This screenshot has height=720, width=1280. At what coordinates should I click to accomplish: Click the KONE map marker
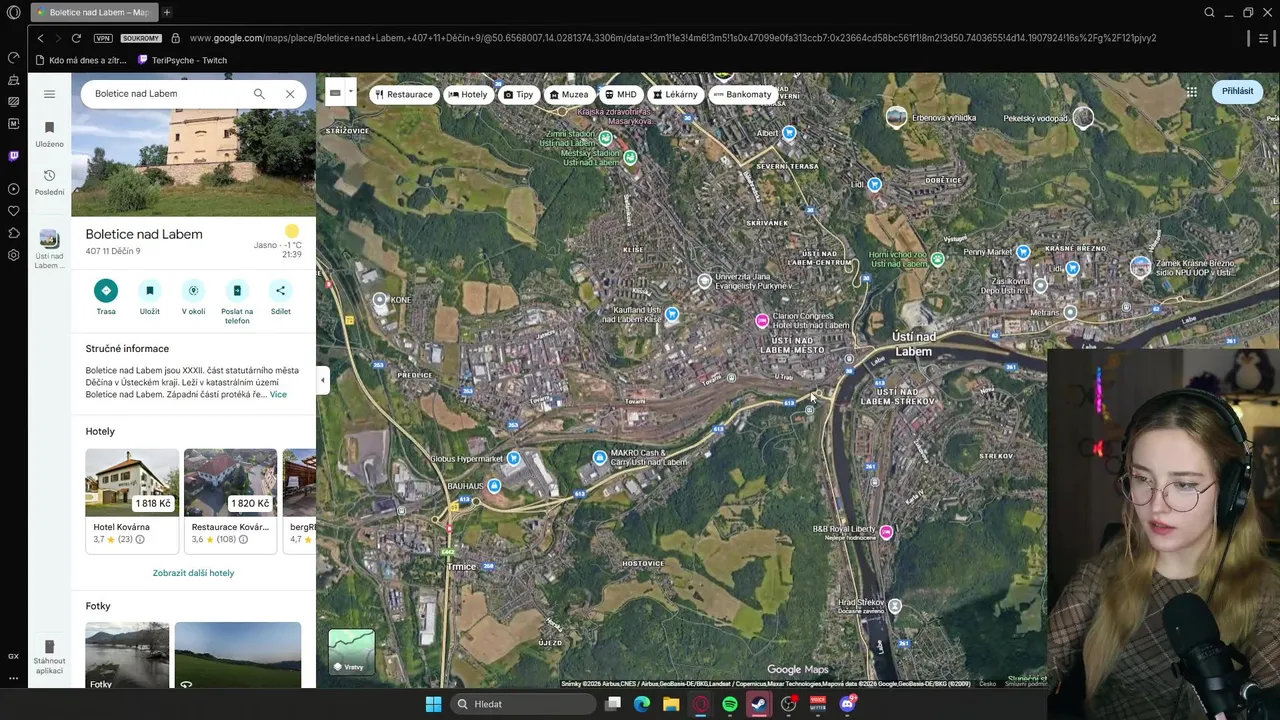coord(379,299)
